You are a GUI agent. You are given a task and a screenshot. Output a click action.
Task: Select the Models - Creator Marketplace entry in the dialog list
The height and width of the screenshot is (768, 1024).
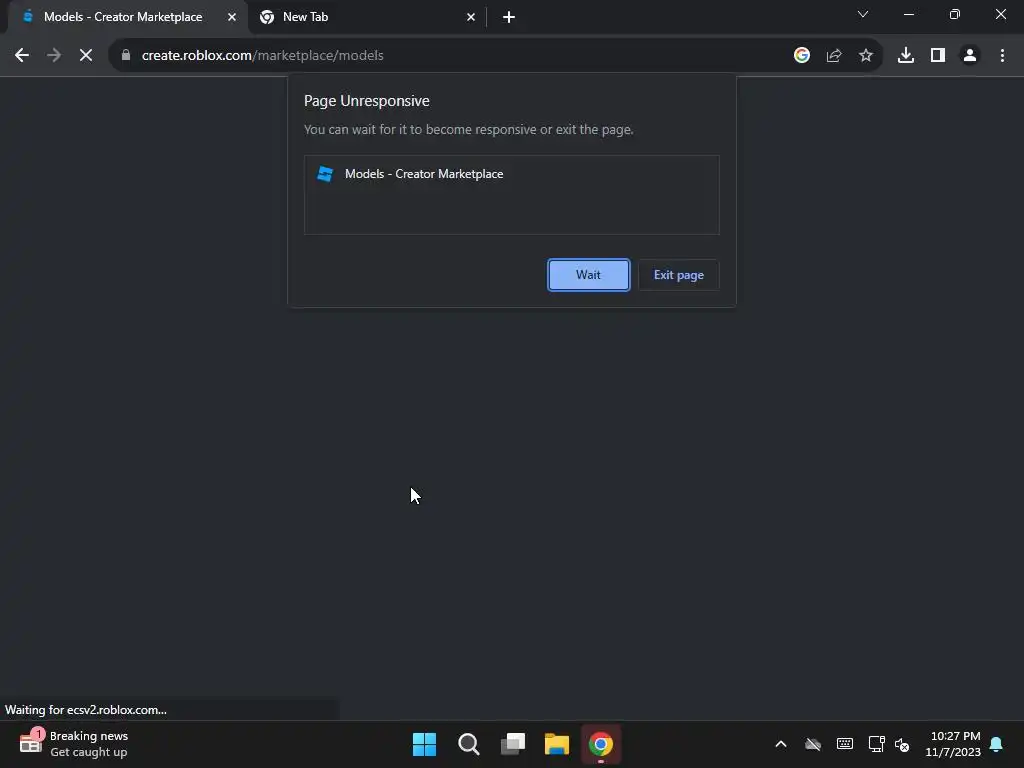511,174
